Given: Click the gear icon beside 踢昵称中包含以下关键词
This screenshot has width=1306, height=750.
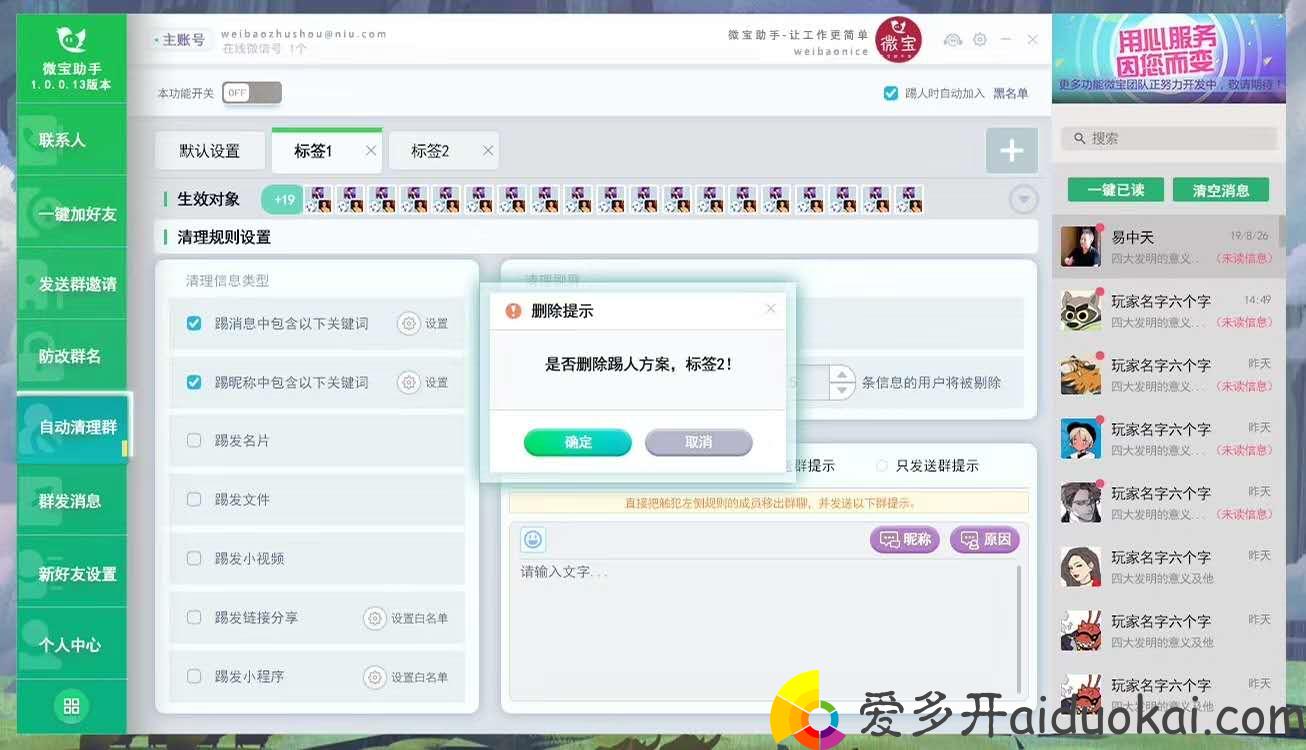Looking at the screenshot, I should [x=408, y=382].
